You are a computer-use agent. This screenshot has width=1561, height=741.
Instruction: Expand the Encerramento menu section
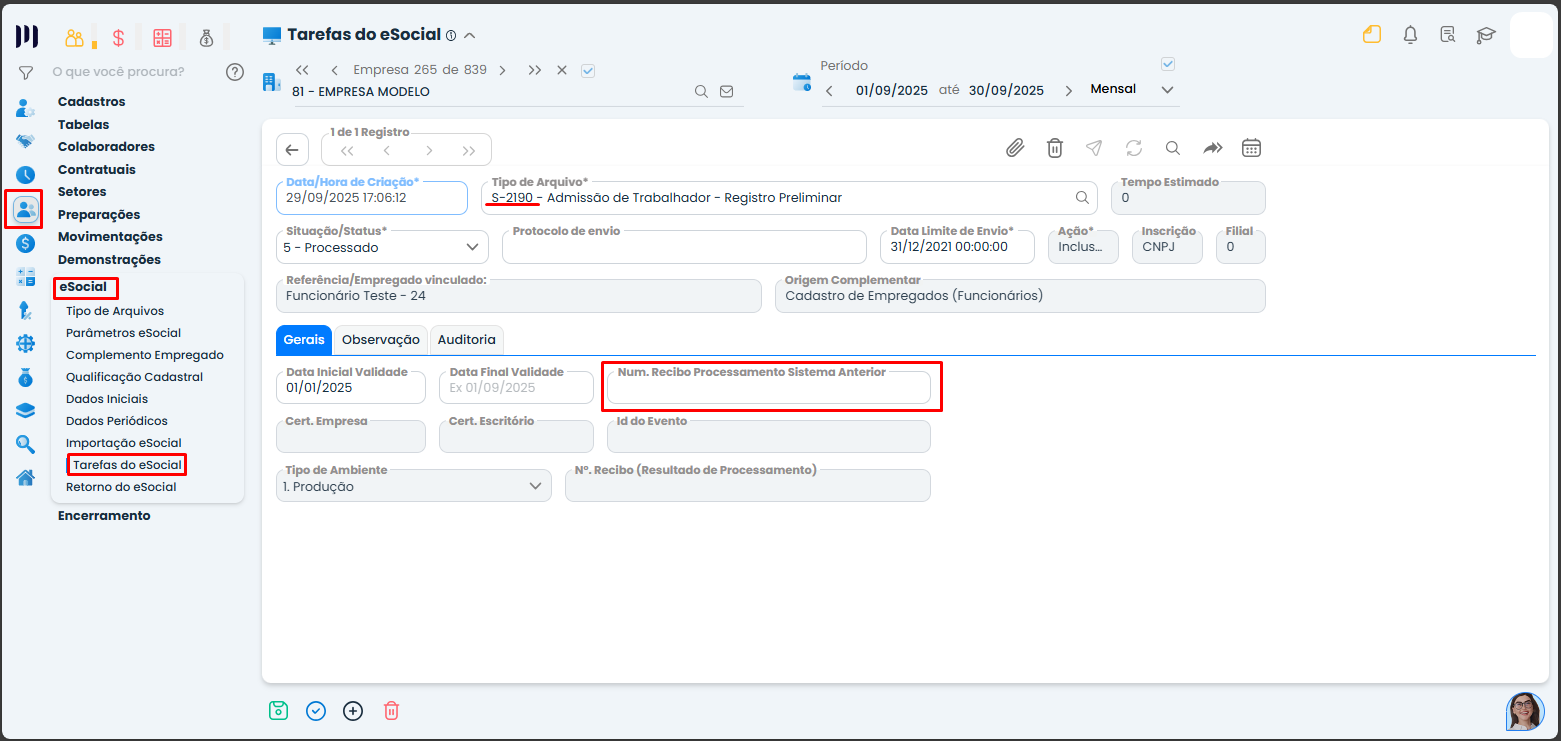[104, 516]
